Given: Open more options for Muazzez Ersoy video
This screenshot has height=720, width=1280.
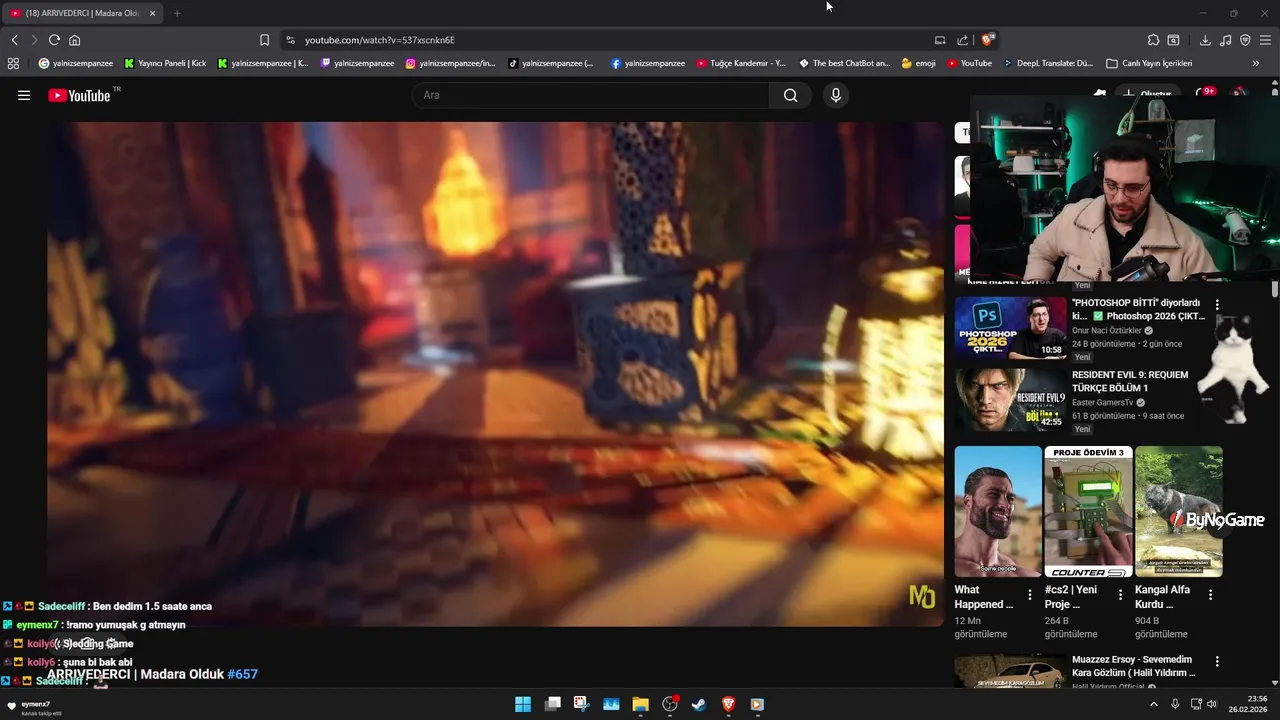Looking at the screenshot, I should [x=1217, y=661].
